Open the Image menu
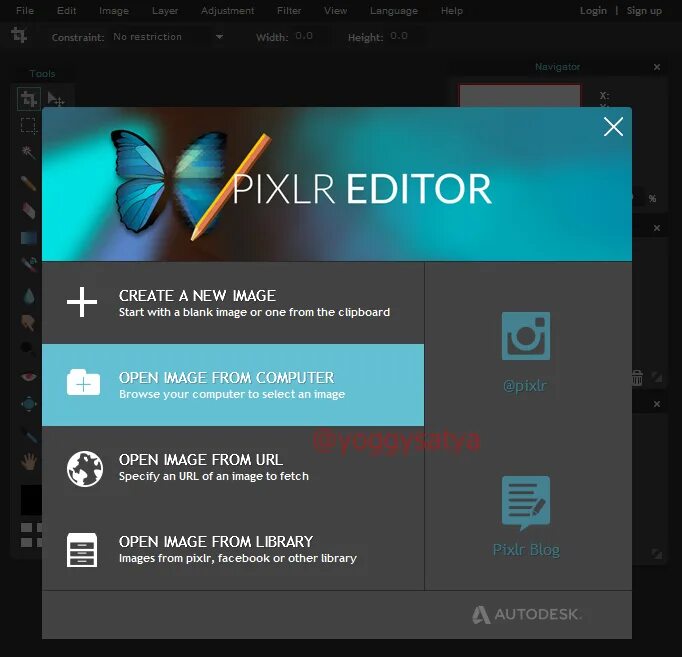Viewport: 682px width, 657px height. [114, 10]
